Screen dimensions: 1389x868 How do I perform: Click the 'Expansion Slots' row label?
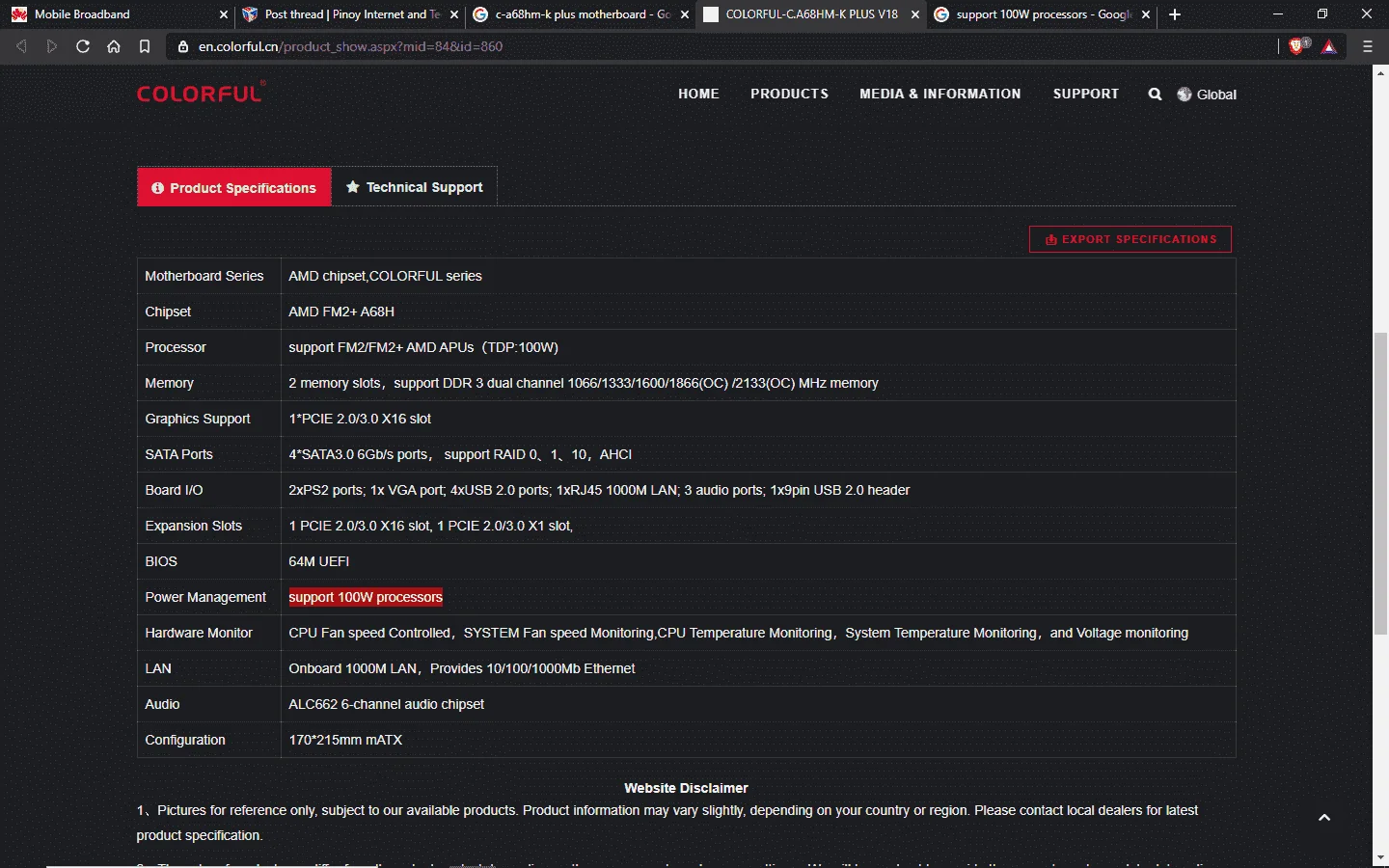point(193,526)
